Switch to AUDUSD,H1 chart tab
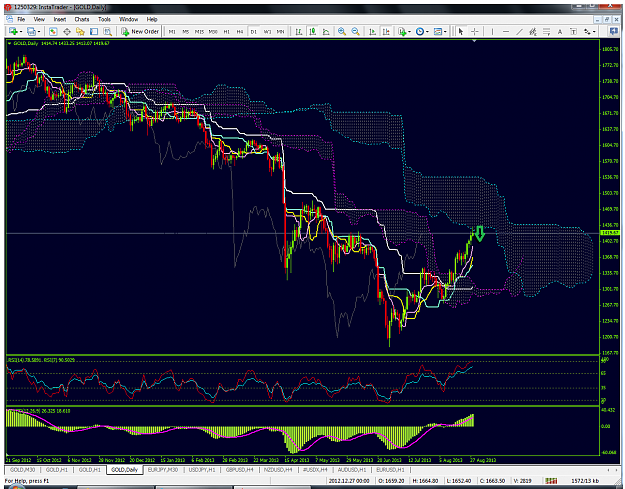 351,470
